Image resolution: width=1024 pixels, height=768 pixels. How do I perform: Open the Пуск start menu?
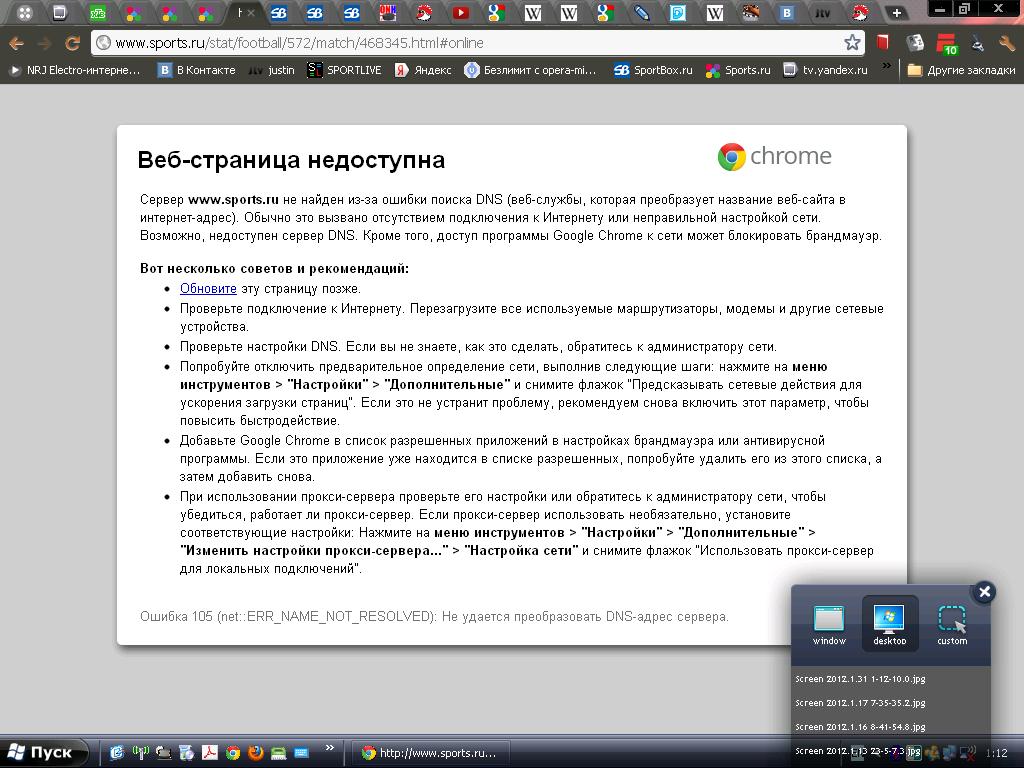(43, 753)
